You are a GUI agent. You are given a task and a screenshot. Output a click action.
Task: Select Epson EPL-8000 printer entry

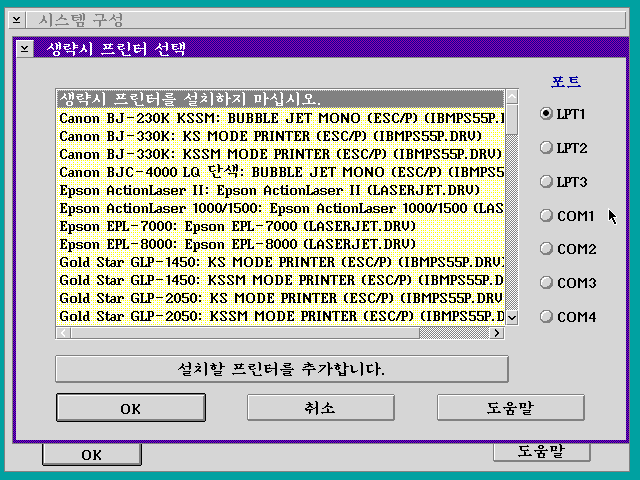(280, 244)
